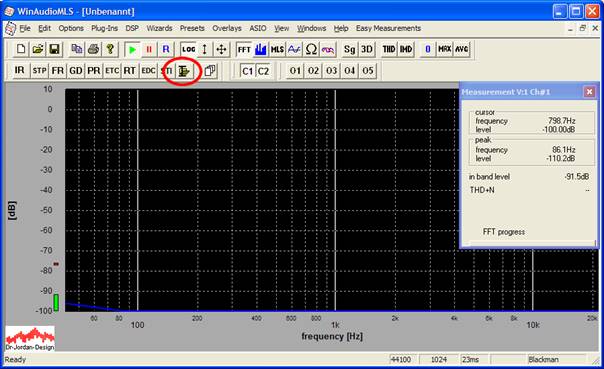The height and width of the screenshot is (369, 604).
Task: Open the Sg spectrogram view
Action: point(349,49)
